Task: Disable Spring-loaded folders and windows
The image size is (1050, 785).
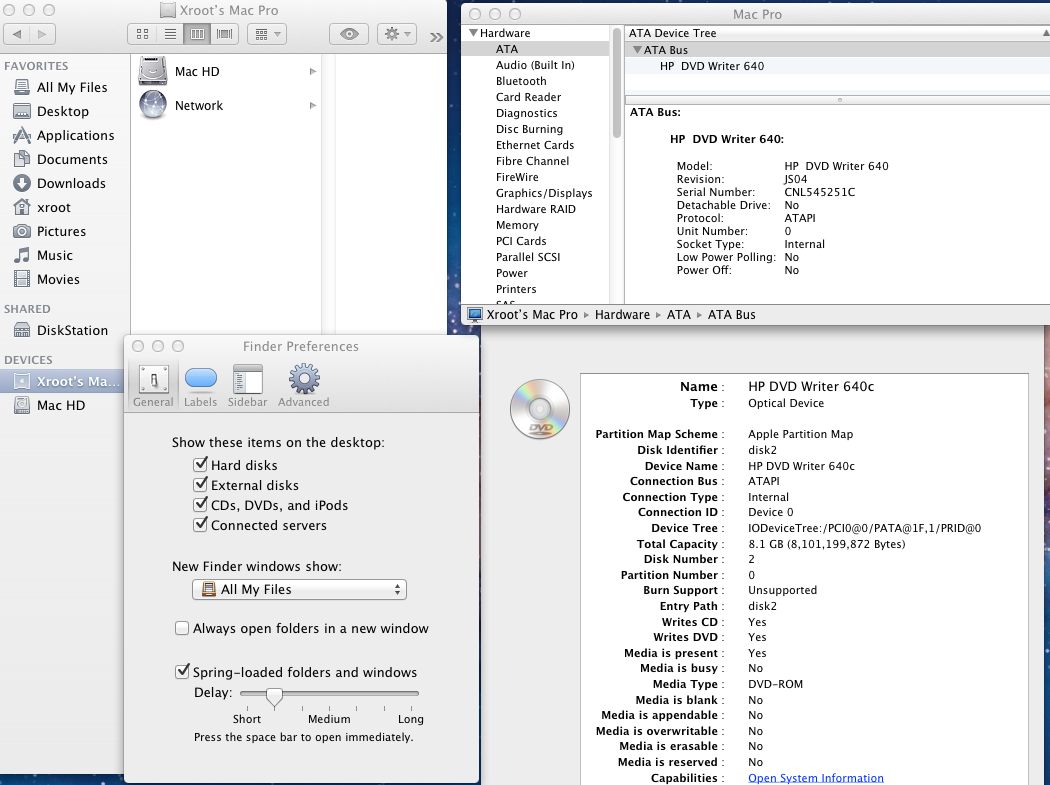Action: click(181, 672)
